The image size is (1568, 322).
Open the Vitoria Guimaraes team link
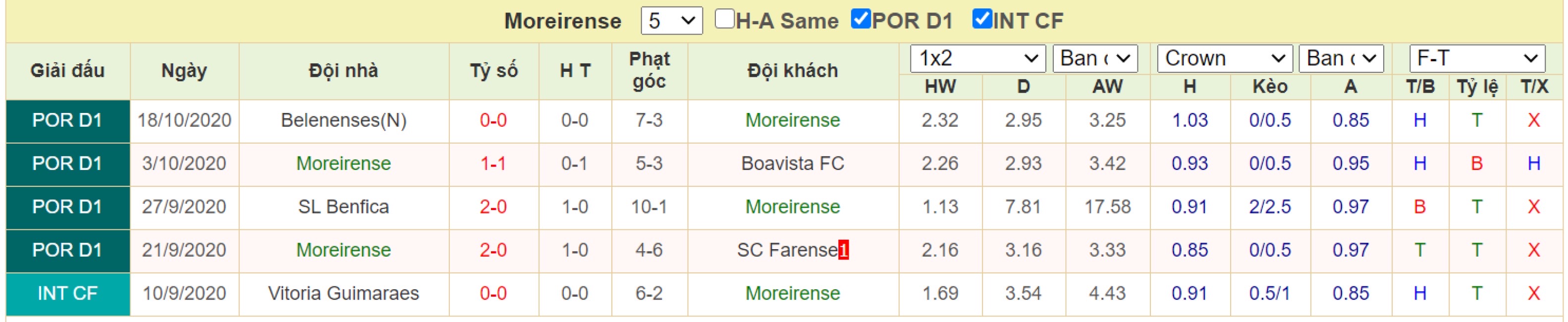tap(343, 293)
